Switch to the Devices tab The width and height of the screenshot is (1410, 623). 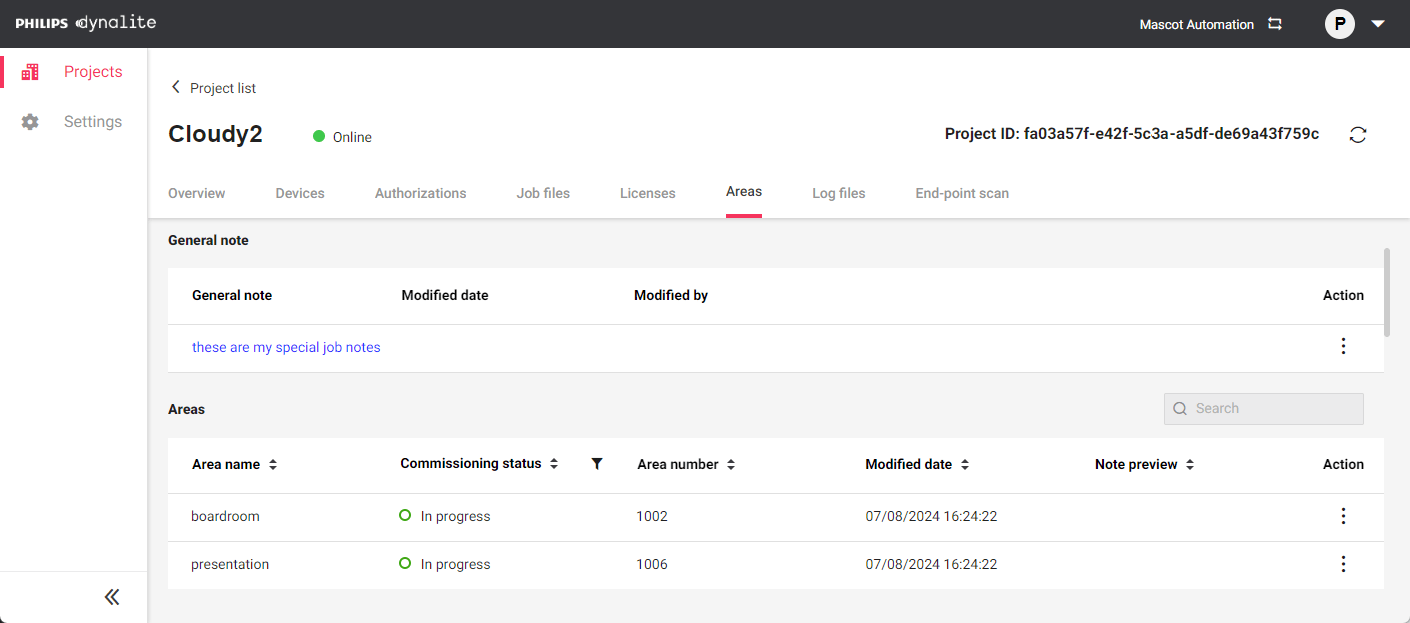[x=300, y=193]
